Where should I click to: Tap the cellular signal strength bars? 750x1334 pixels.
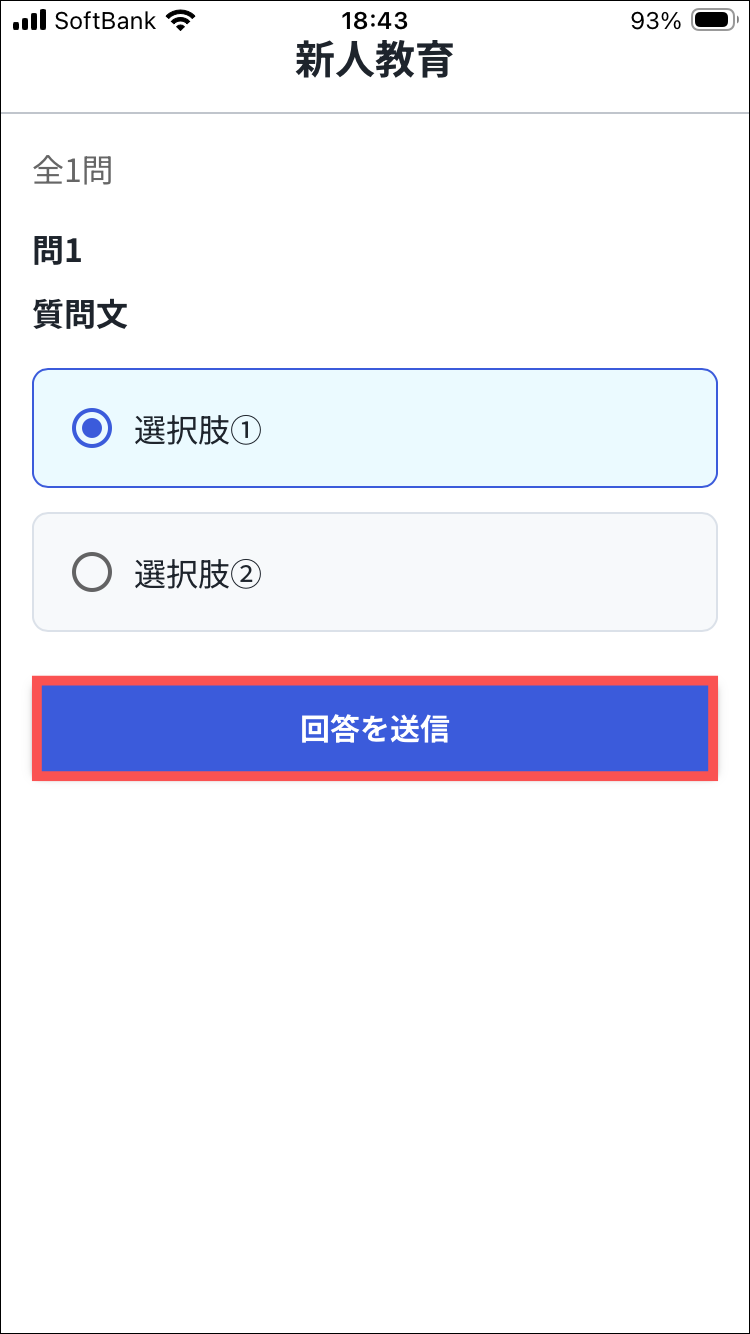[x=29, y=20]
